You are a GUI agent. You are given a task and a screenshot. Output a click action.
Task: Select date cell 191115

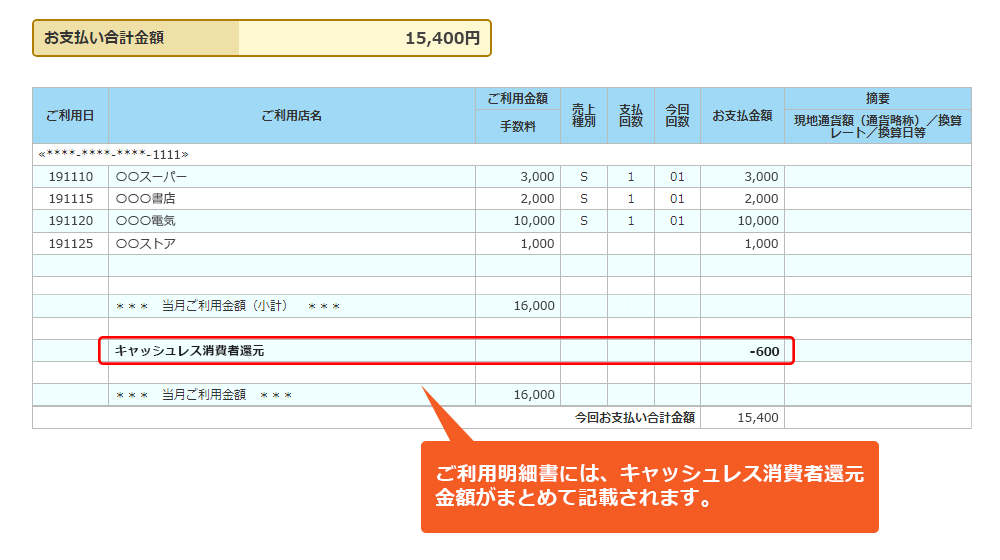tap(71, 199)
